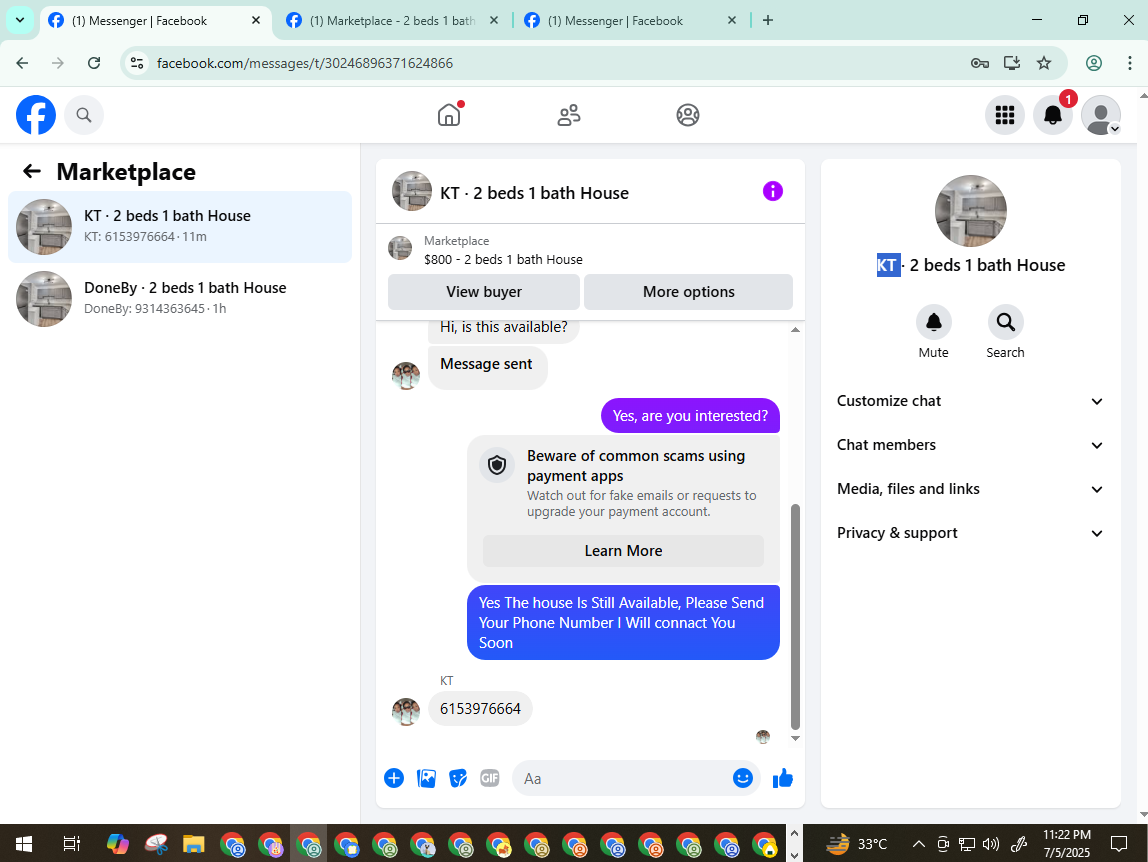Click the install app icon in address bar
1148x862 pixels.
1012,63
